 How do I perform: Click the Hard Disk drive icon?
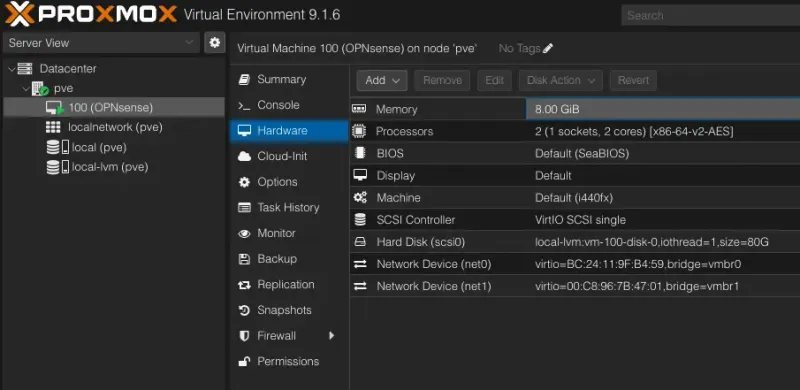coord(360,242)
